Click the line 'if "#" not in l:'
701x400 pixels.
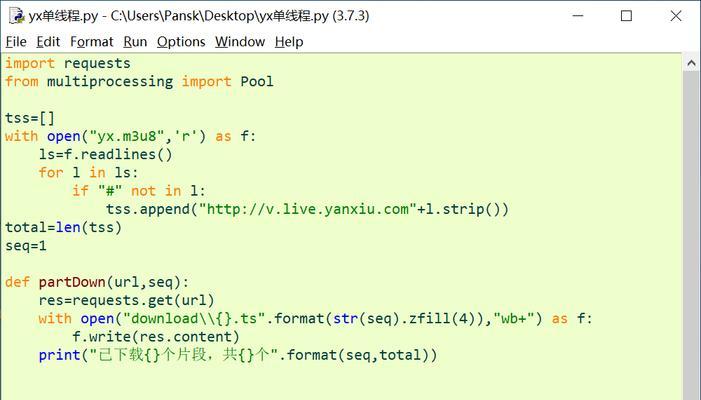[x=139, y=191]
